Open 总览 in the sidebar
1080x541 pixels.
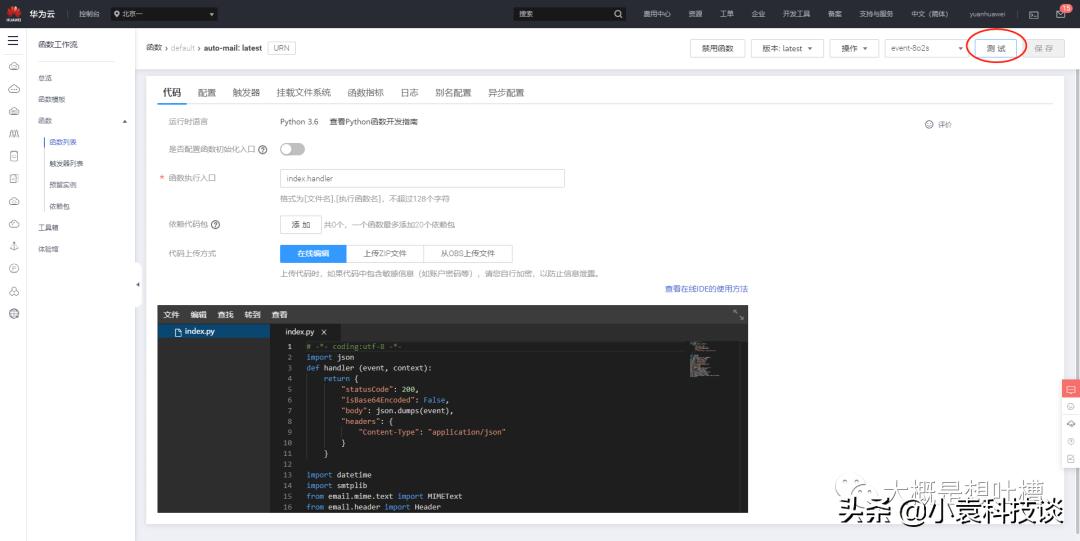pos(45,79)
